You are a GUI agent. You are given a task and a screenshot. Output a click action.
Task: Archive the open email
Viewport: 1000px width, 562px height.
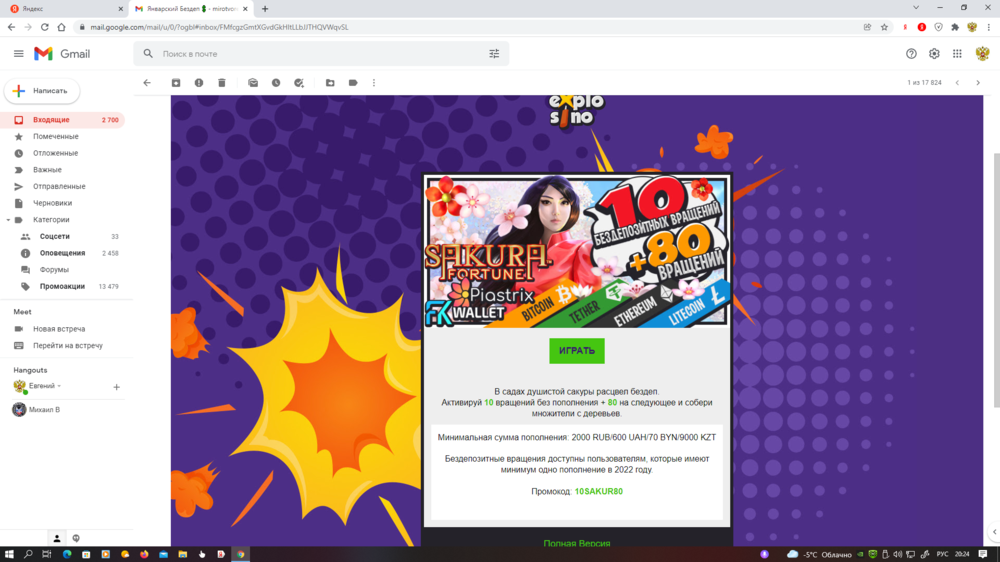[176, 83]
